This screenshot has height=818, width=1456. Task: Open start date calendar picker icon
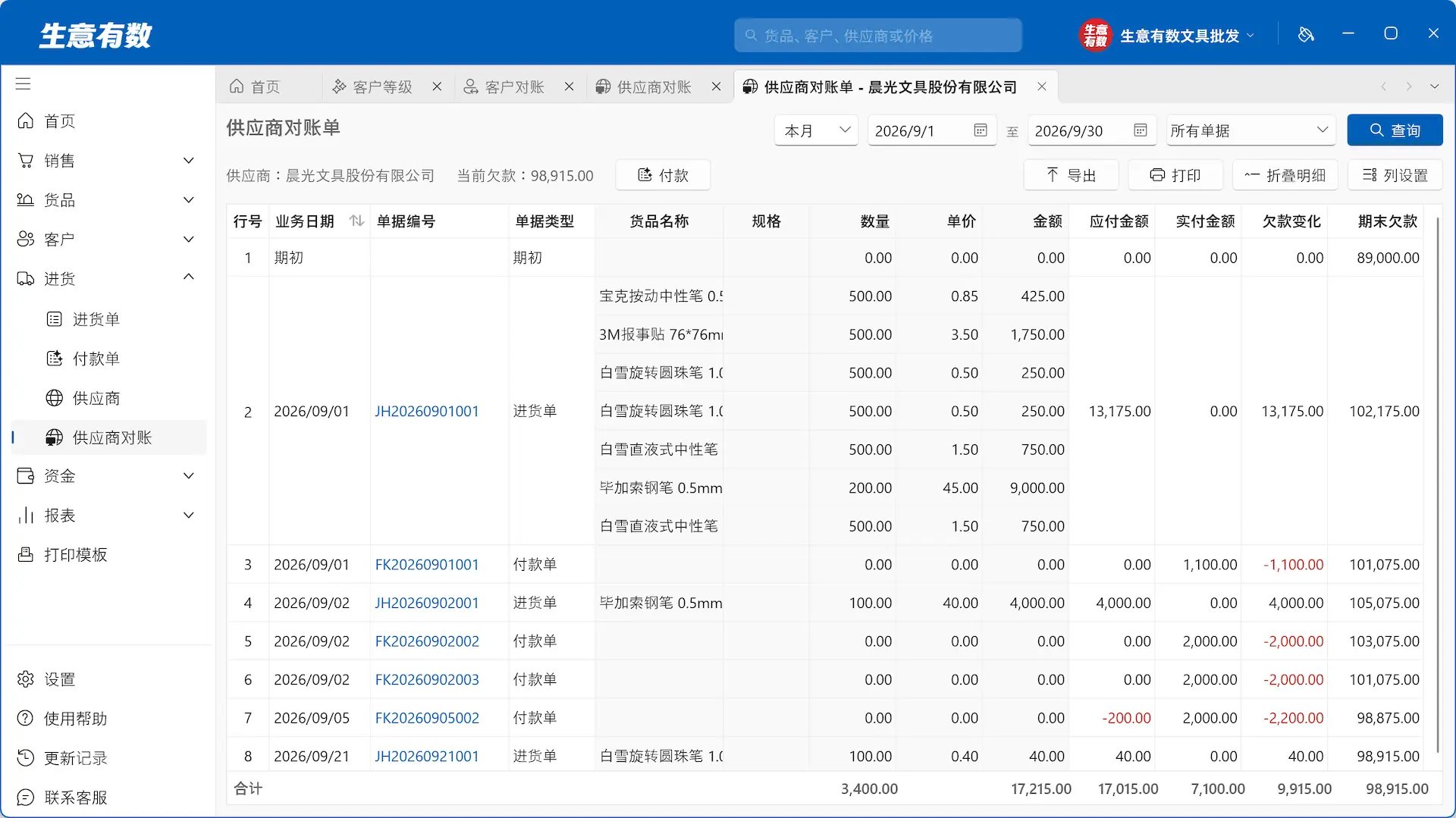(981, 130)
